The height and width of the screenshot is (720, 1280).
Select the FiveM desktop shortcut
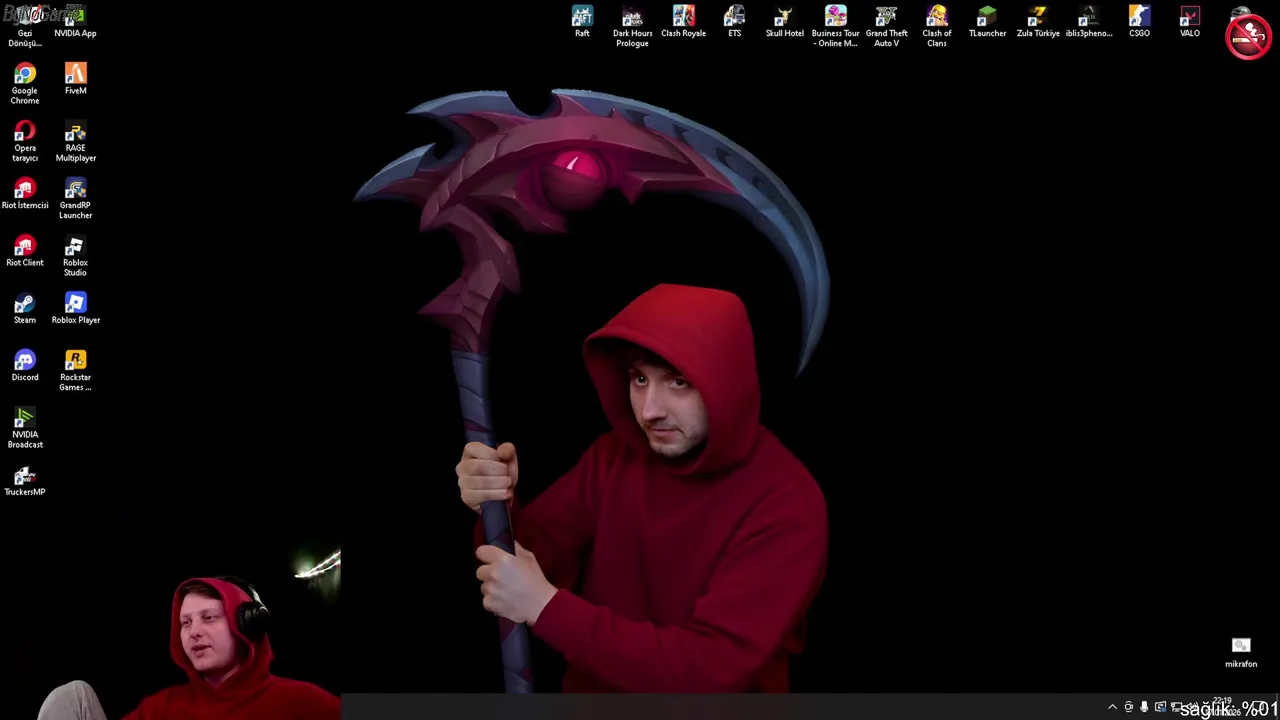(75, 79)
